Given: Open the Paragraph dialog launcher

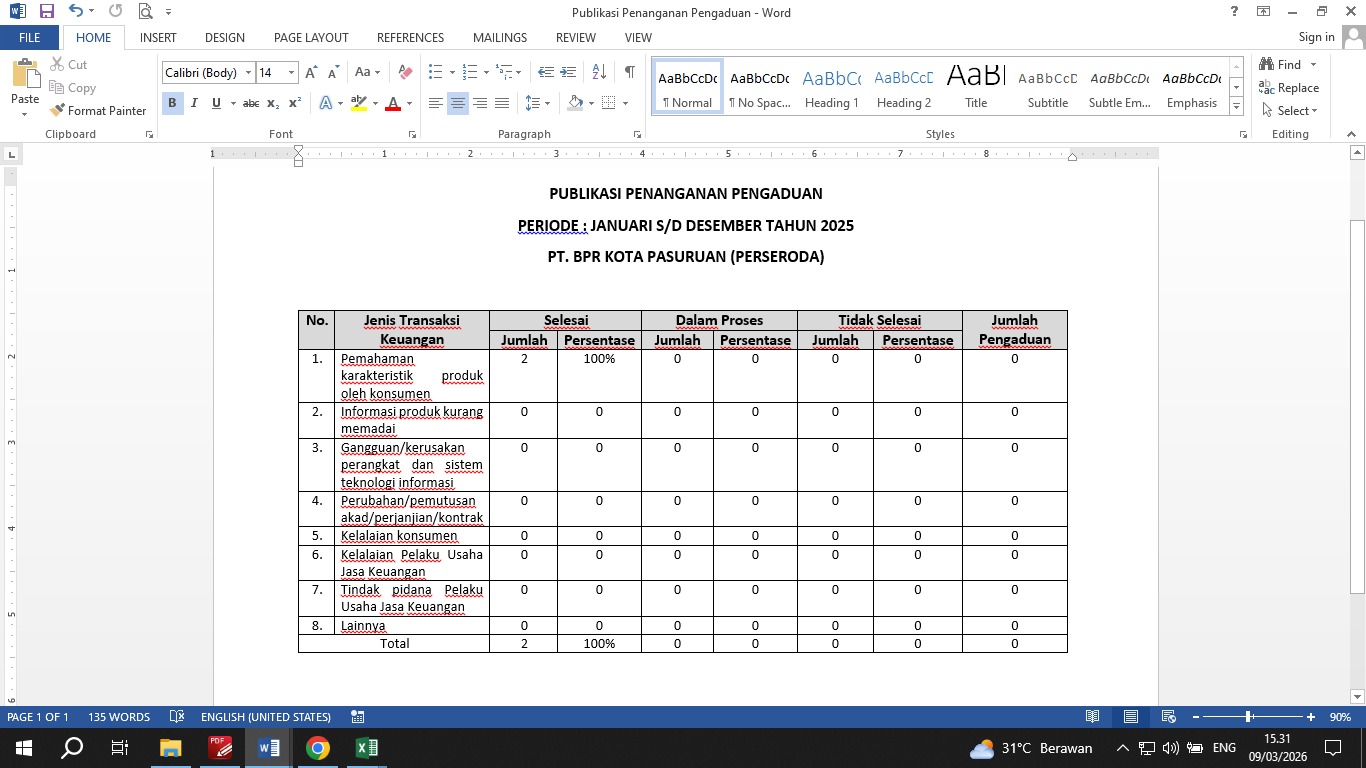Looking at the screenshot, I should (637, 134).
